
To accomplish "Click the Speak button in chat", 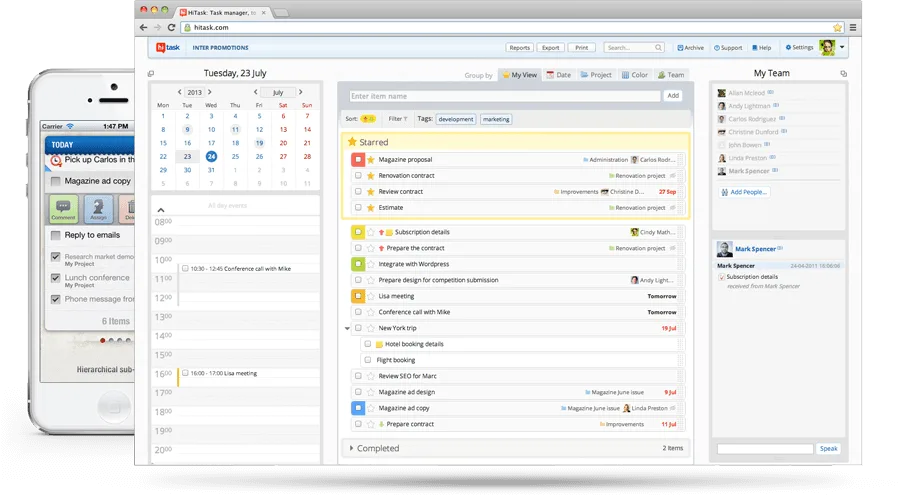I will 829,449.
